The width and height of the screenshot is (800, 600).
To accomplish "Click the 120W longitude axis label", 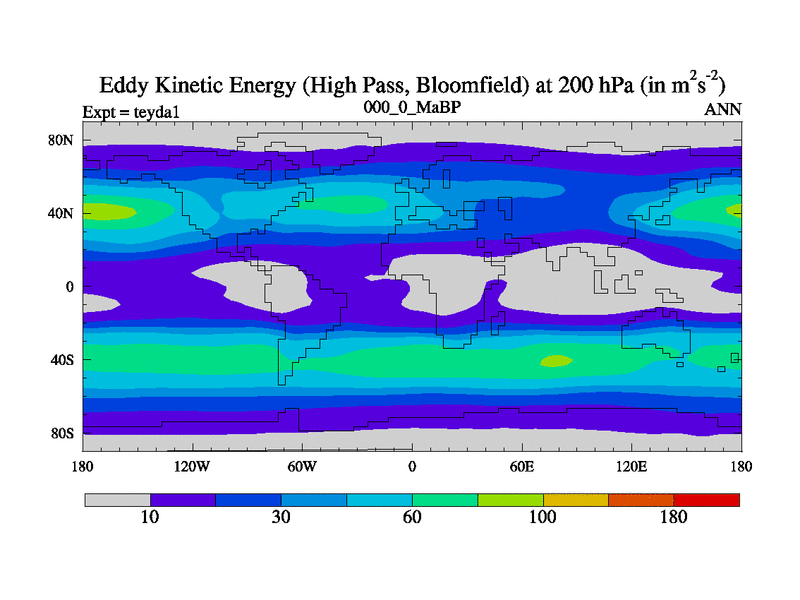I will pos(191,466).
